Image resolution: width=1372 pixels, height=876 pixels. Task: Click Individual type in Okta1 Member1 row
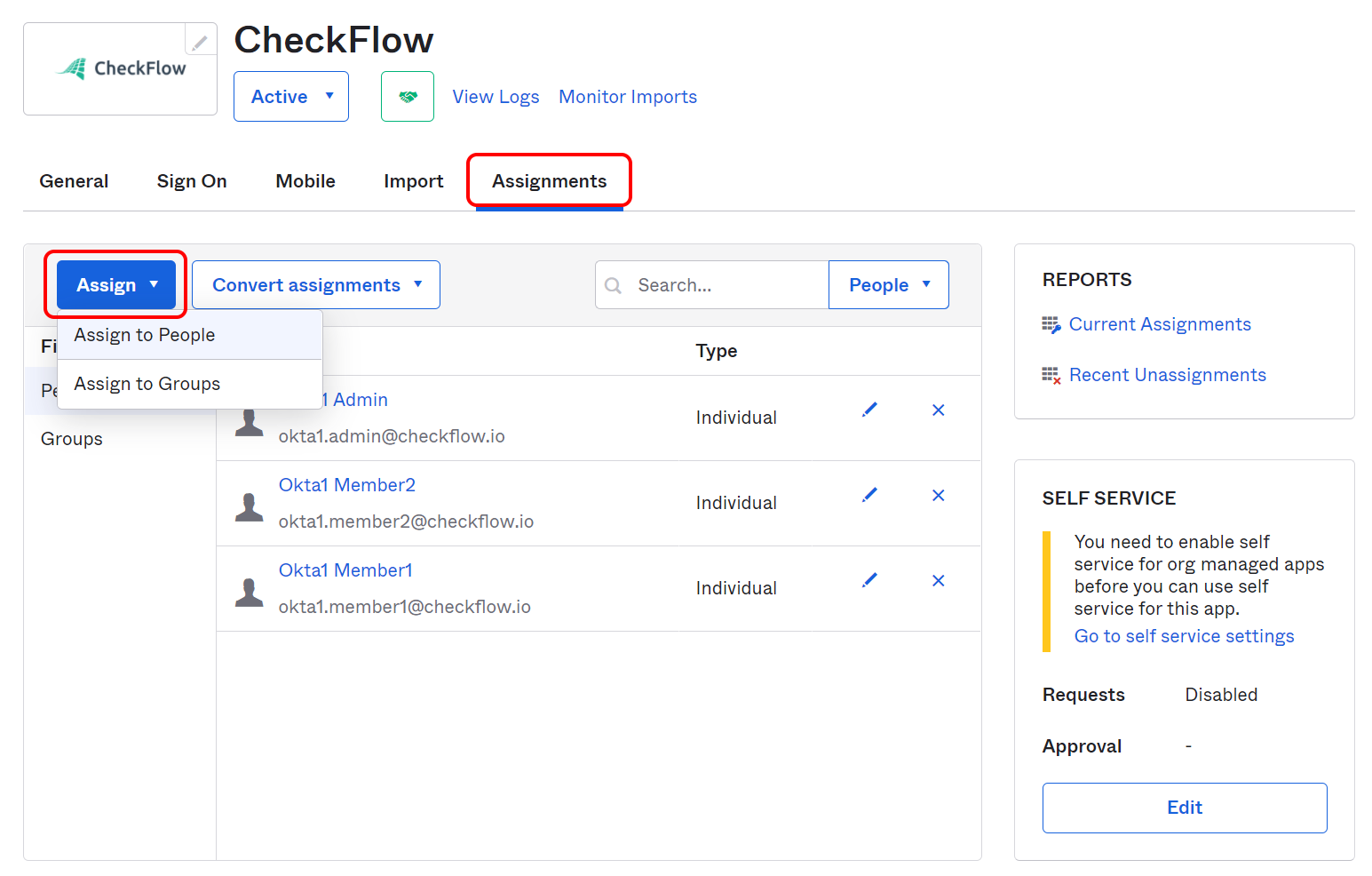tap(736, 588)
